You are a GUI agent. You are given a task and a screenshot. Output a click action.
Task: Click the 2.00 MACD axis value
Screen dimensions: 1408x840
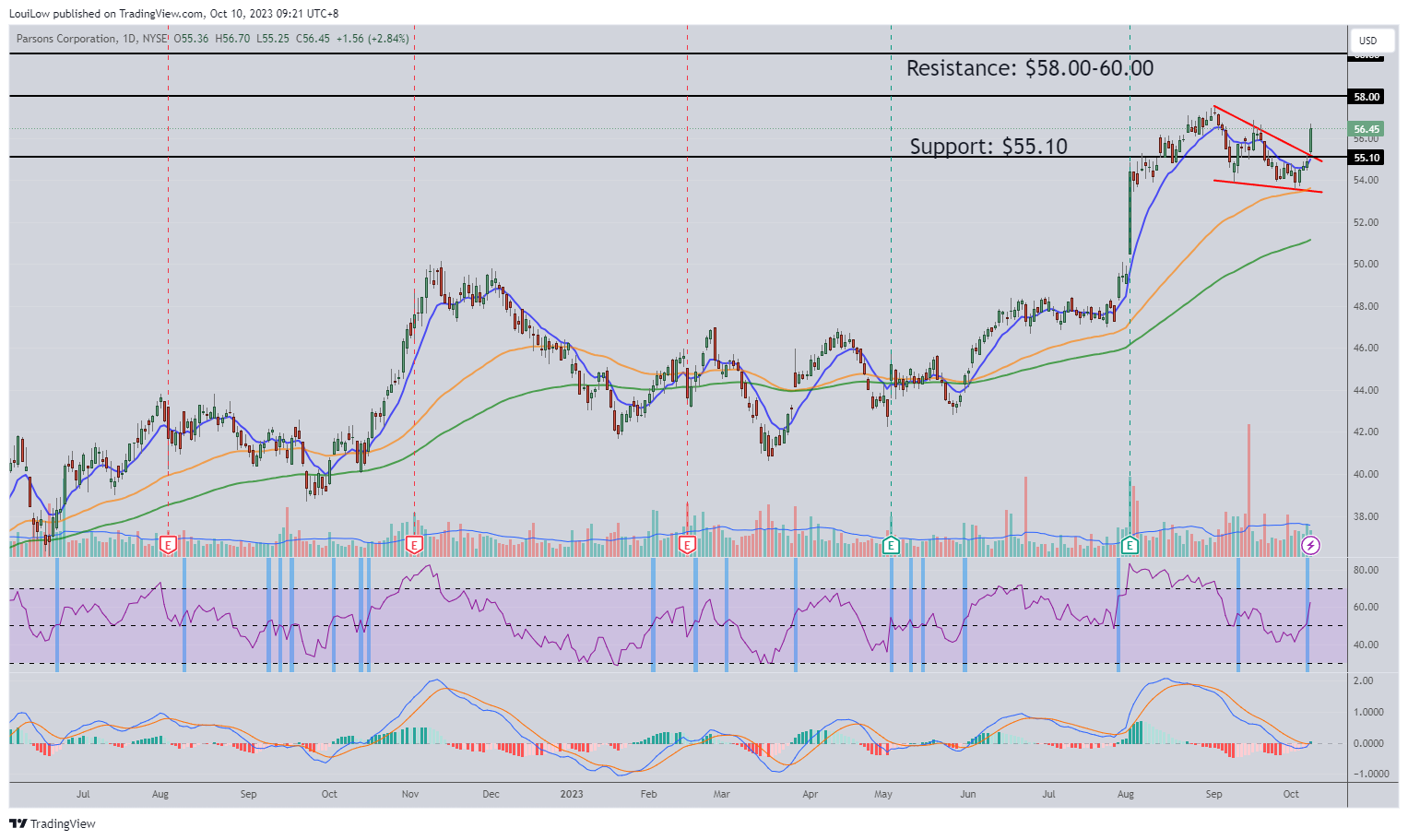[x=1363, y=680]
